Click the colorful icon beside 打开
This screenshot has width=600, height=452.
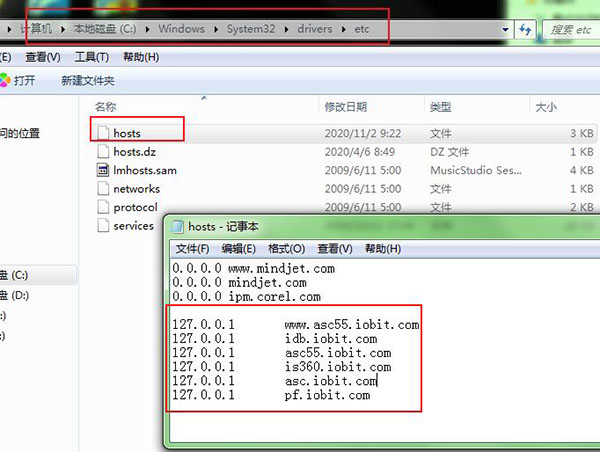pyautogui.click(x=5, y=80)
